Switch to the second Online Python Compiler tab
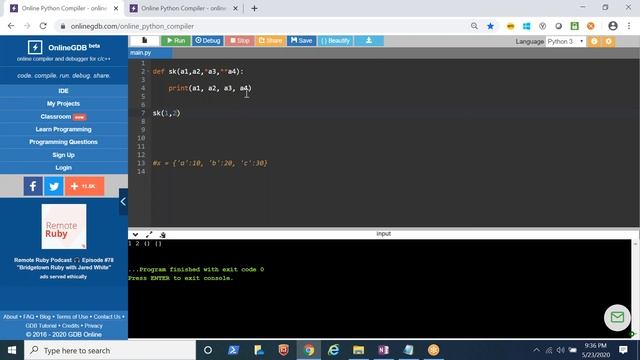 (183, 8)
